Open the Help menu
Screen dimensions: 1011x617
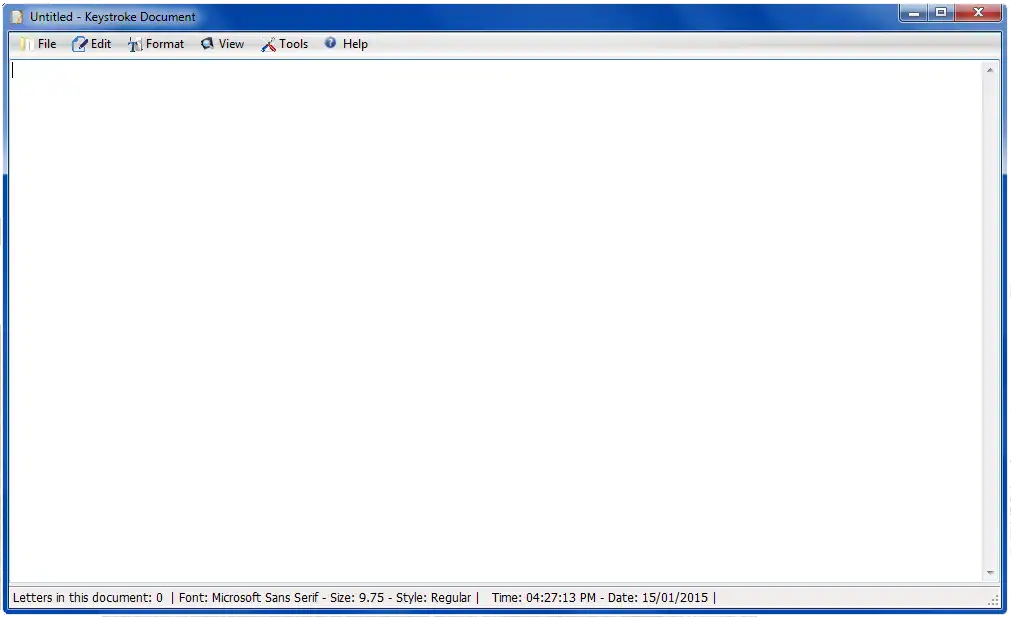(x=346, y=44)
